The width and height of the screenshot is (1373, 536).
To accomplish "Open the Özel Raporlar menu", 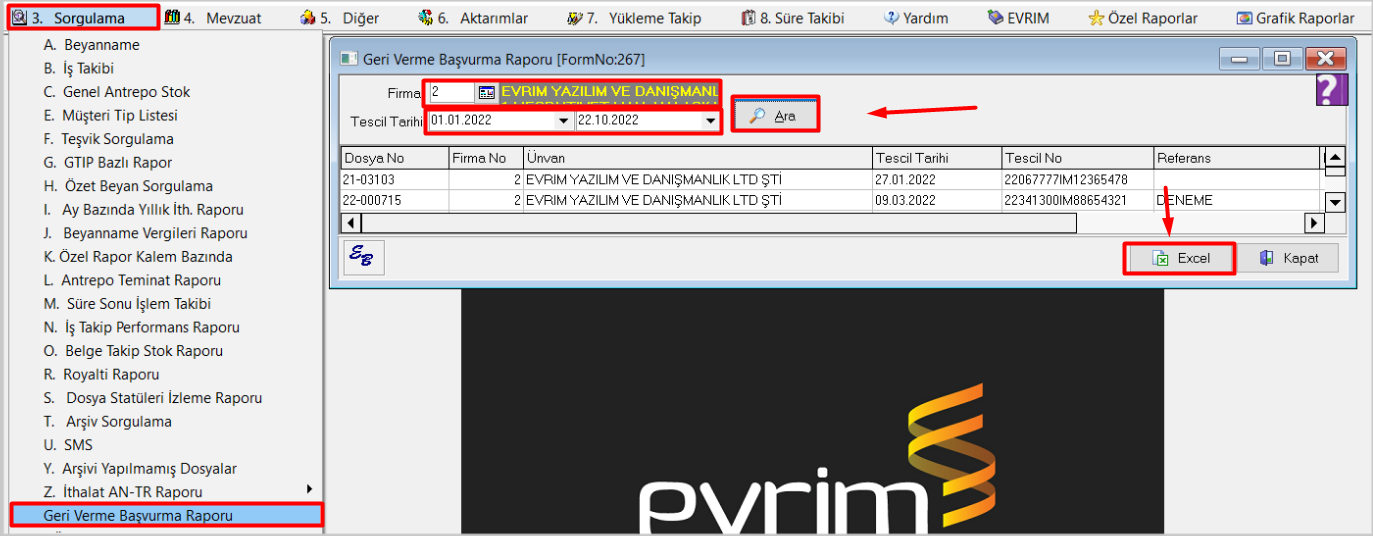I will (x=1143, y=18).
